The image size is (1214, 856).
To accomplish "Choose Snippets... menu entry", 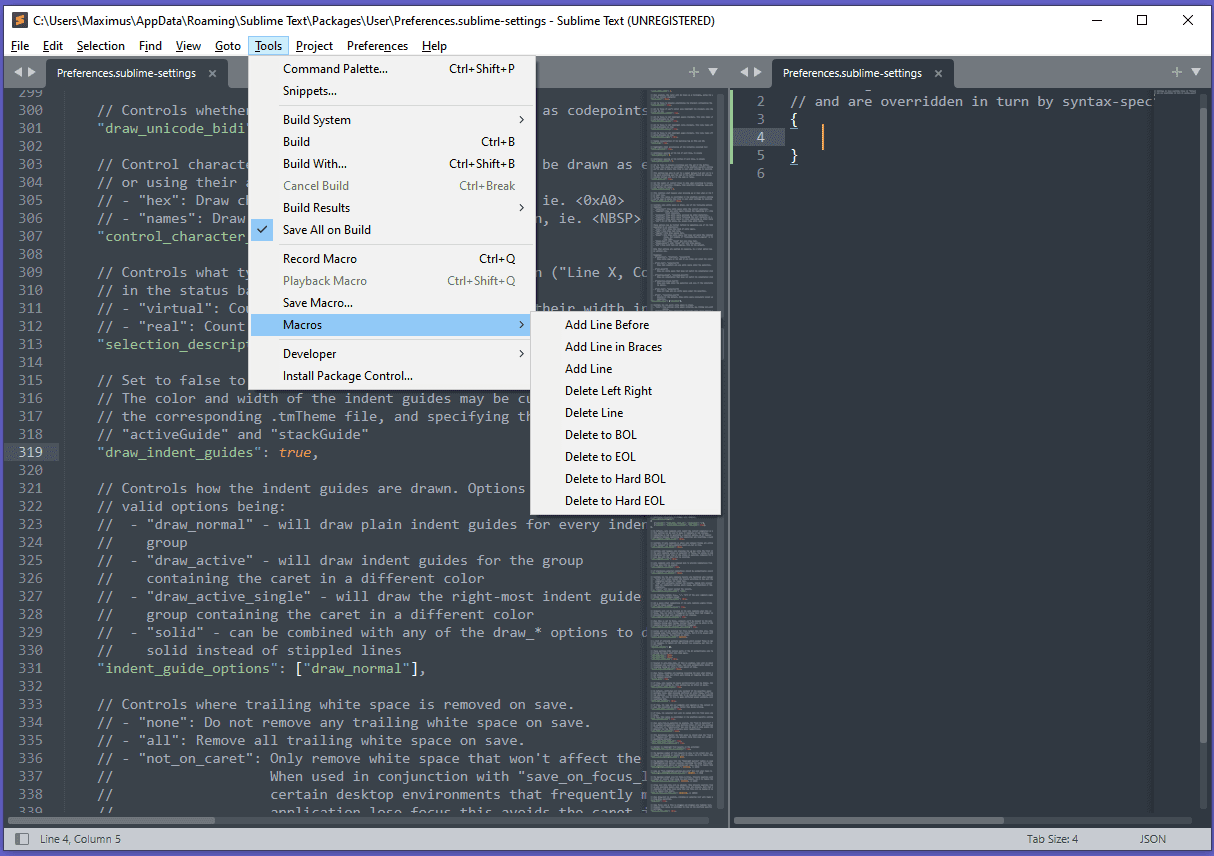I will 392,91.
